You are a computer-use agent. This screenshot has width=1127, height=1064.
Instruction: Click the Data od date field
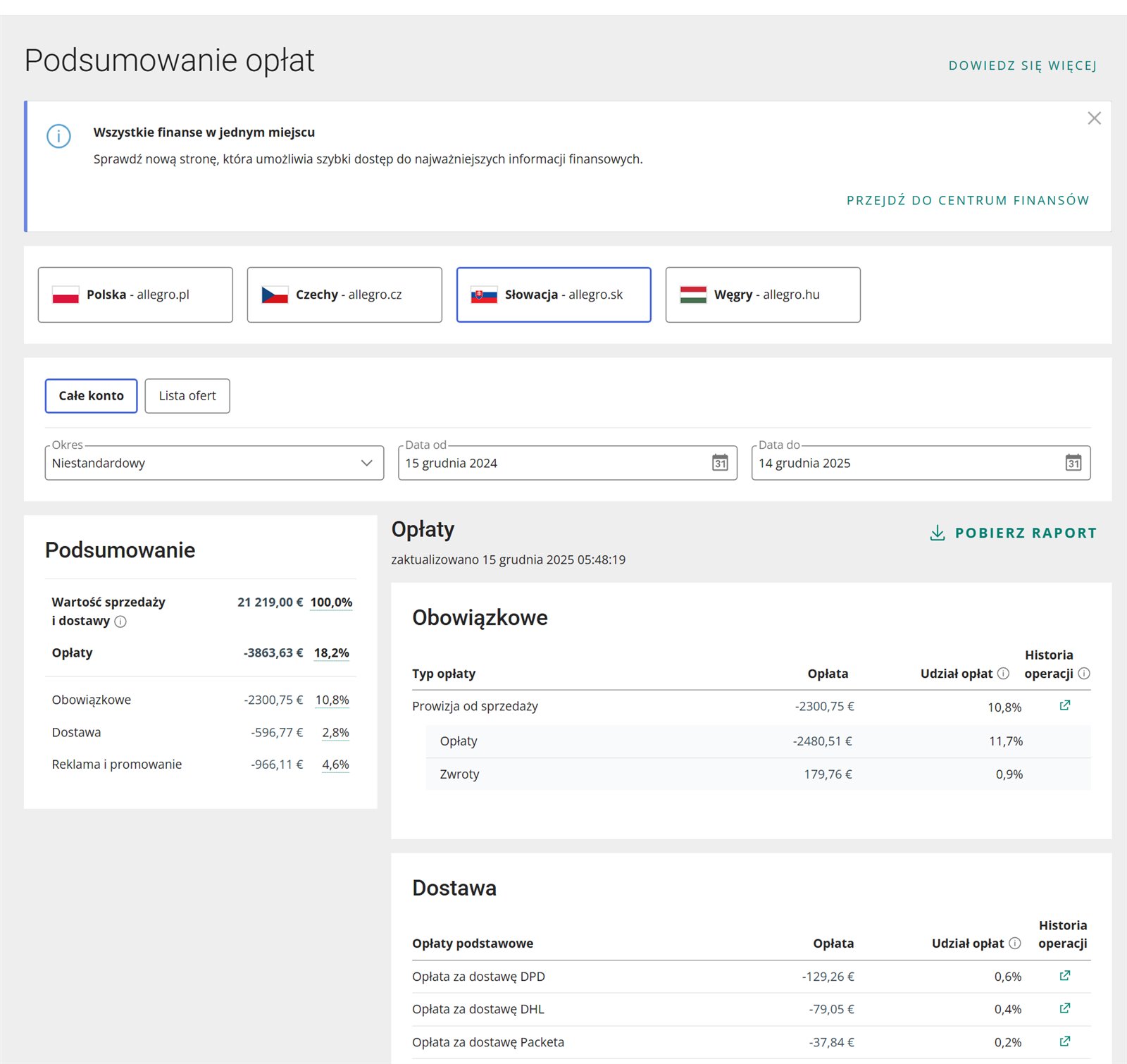[x=549, y=463]
